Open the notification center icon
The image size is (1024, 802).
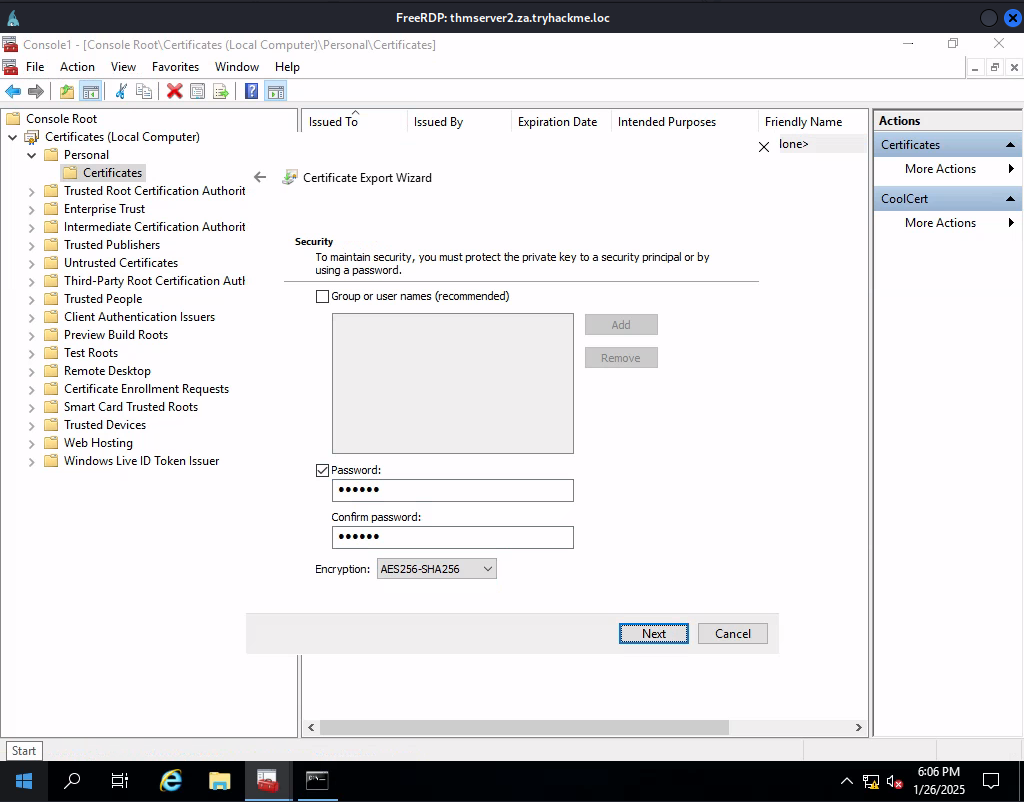(x=991, y=780)
